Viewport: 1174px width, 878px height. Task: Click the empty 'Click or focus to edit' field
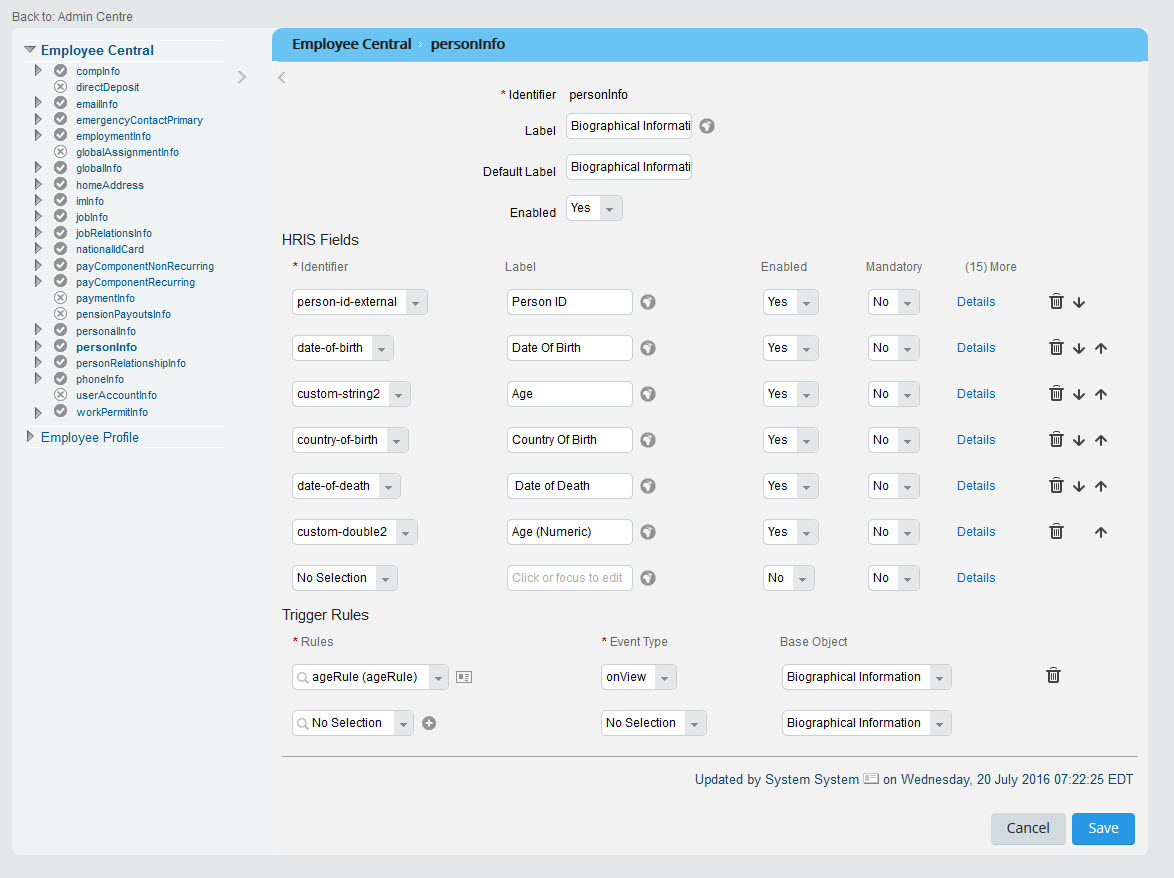pyautogui.click(x=569, y=578)
